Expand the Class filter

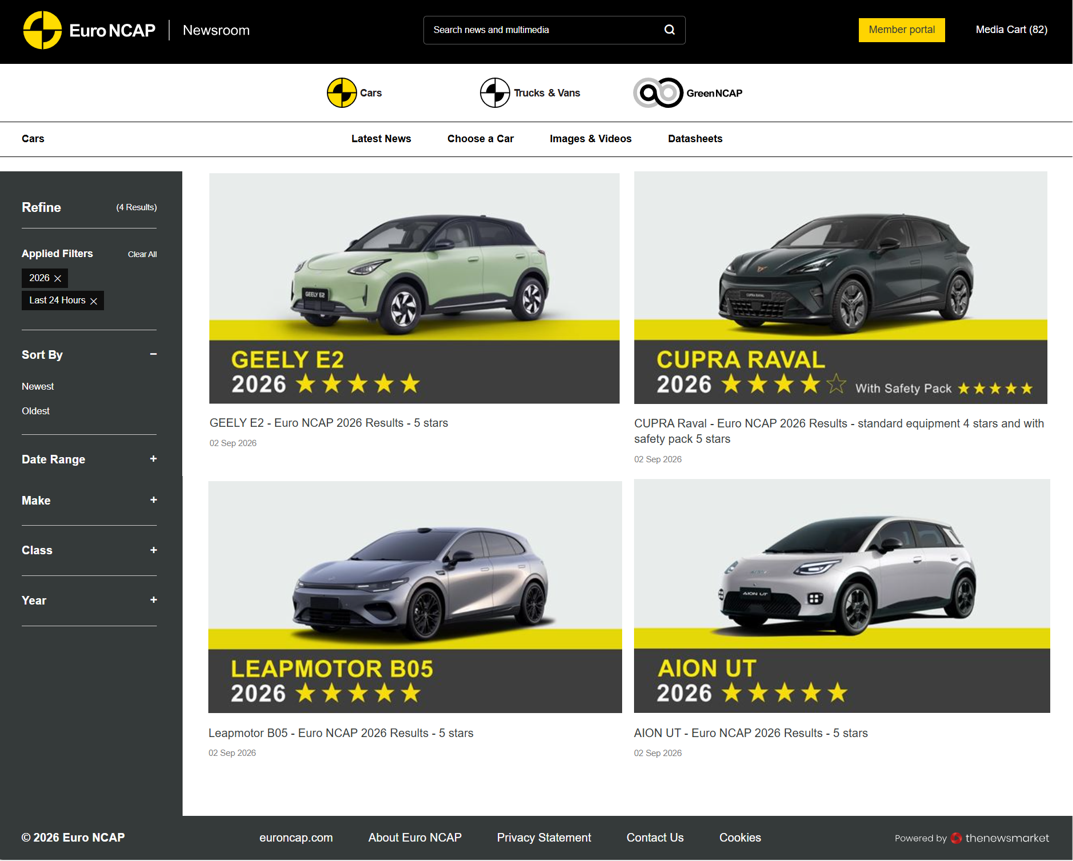(153, 550)
